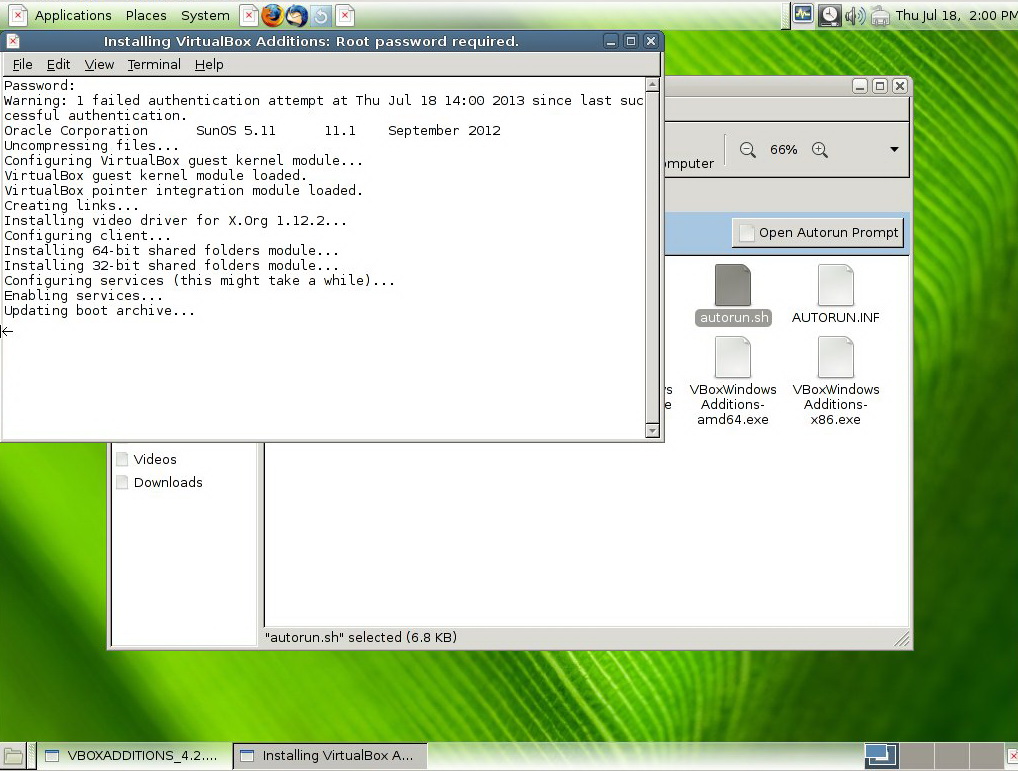
Task: Launch Firefox from the top panel
Action: point(273,15)
